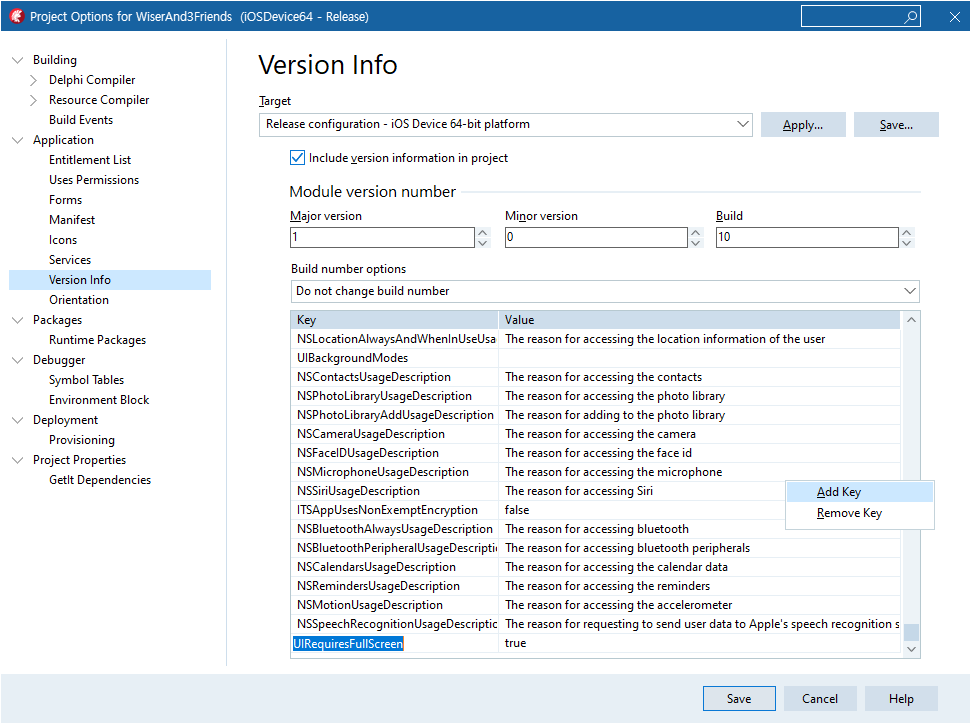Select Runtime Packages in the tree
This screenshot has width=970, height=726.
click(98, 340)
